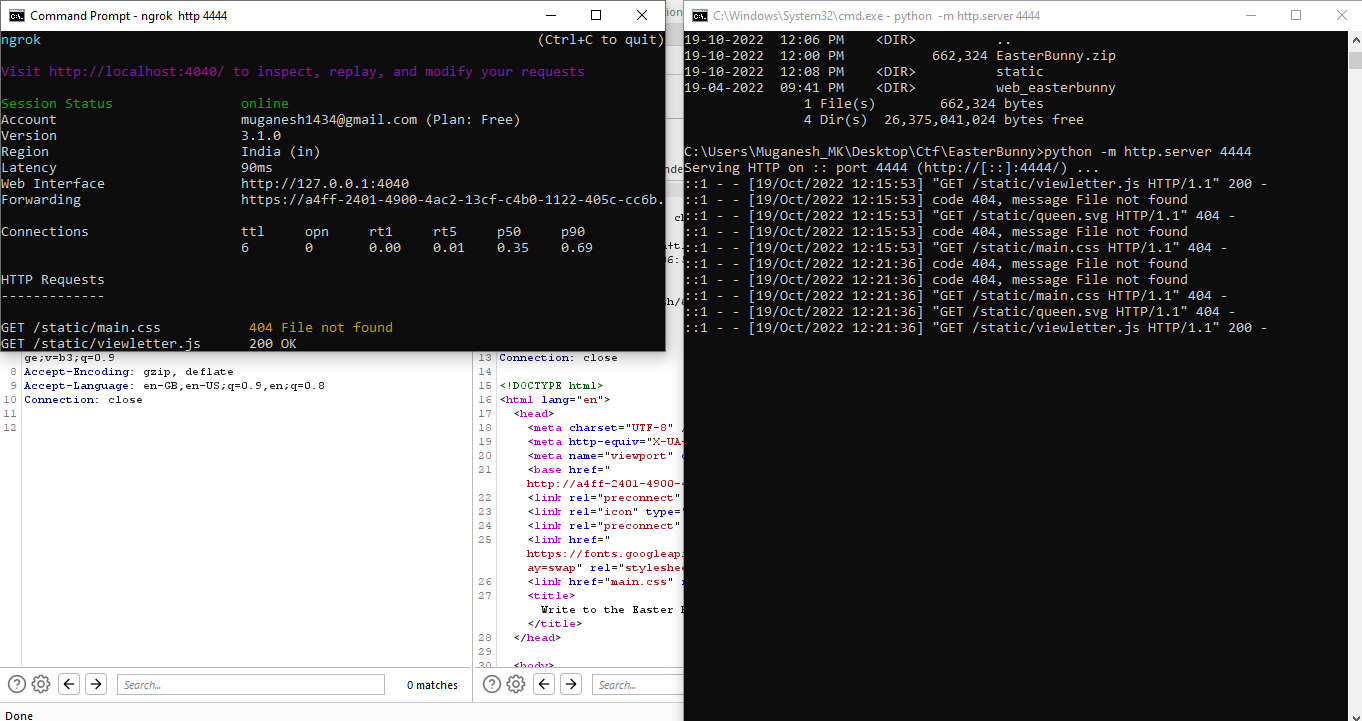The image size is (1362, 721).
Task: Click the Web Interface URL http://127.0.0.1:4040
Action: 325,184
